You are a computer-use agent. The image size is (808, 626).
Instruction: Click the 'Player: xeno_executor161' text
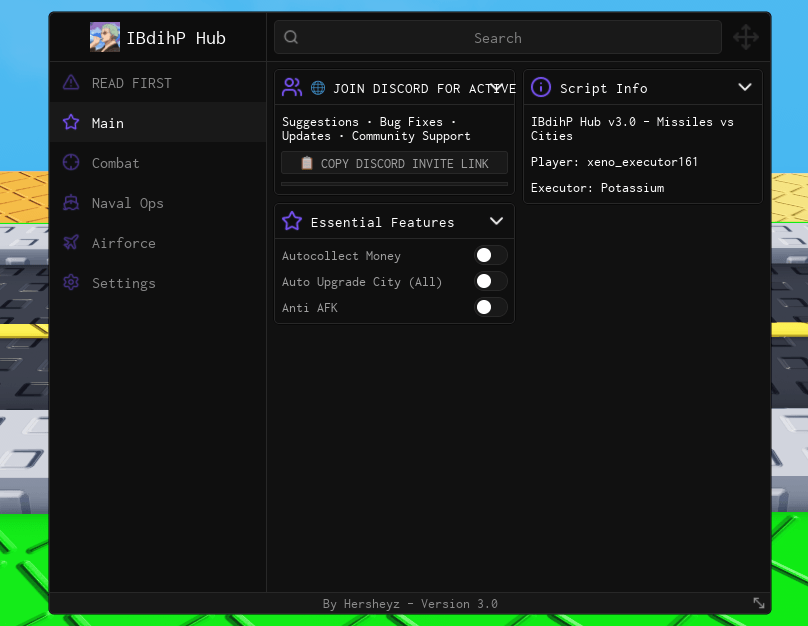(x=614, y=162)
